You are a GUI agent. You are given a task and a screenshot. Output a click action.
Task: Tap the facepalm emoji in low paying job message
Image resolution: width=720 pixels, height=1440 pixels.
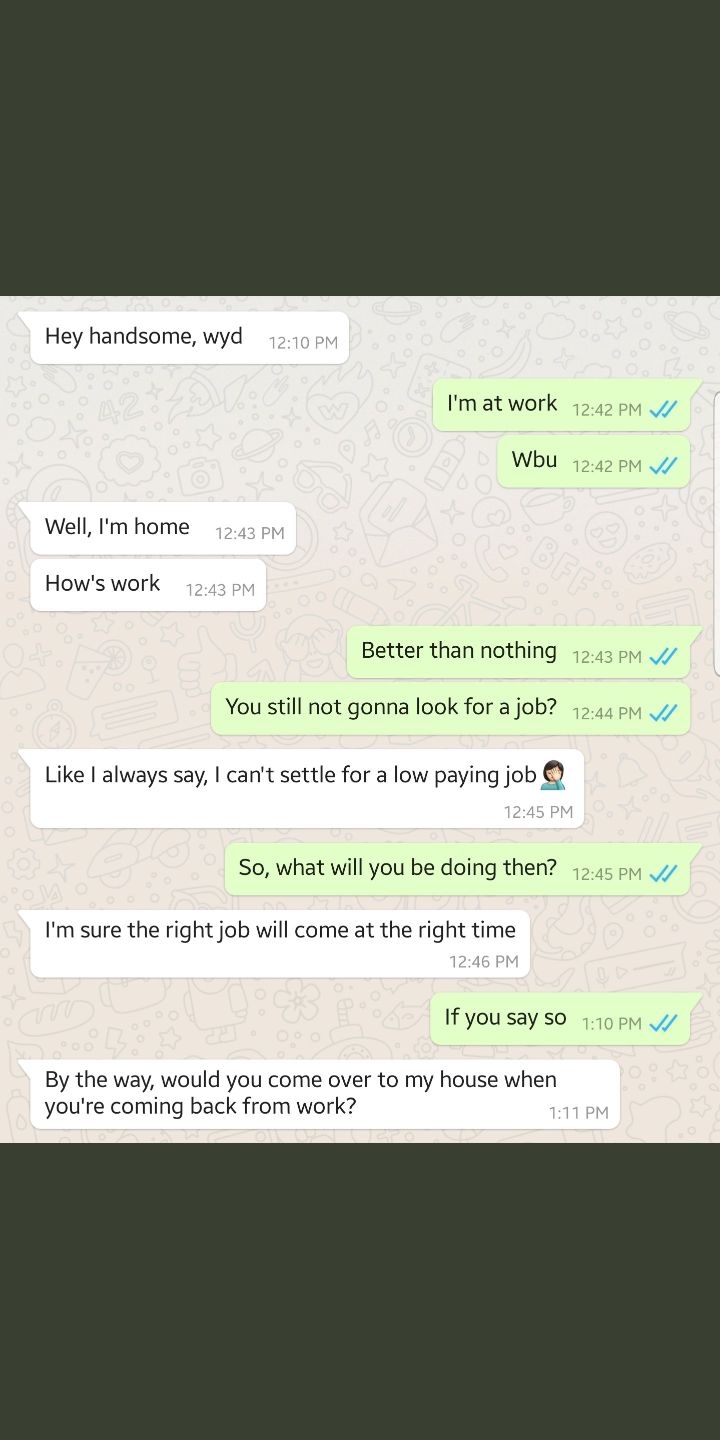point(553,775)
